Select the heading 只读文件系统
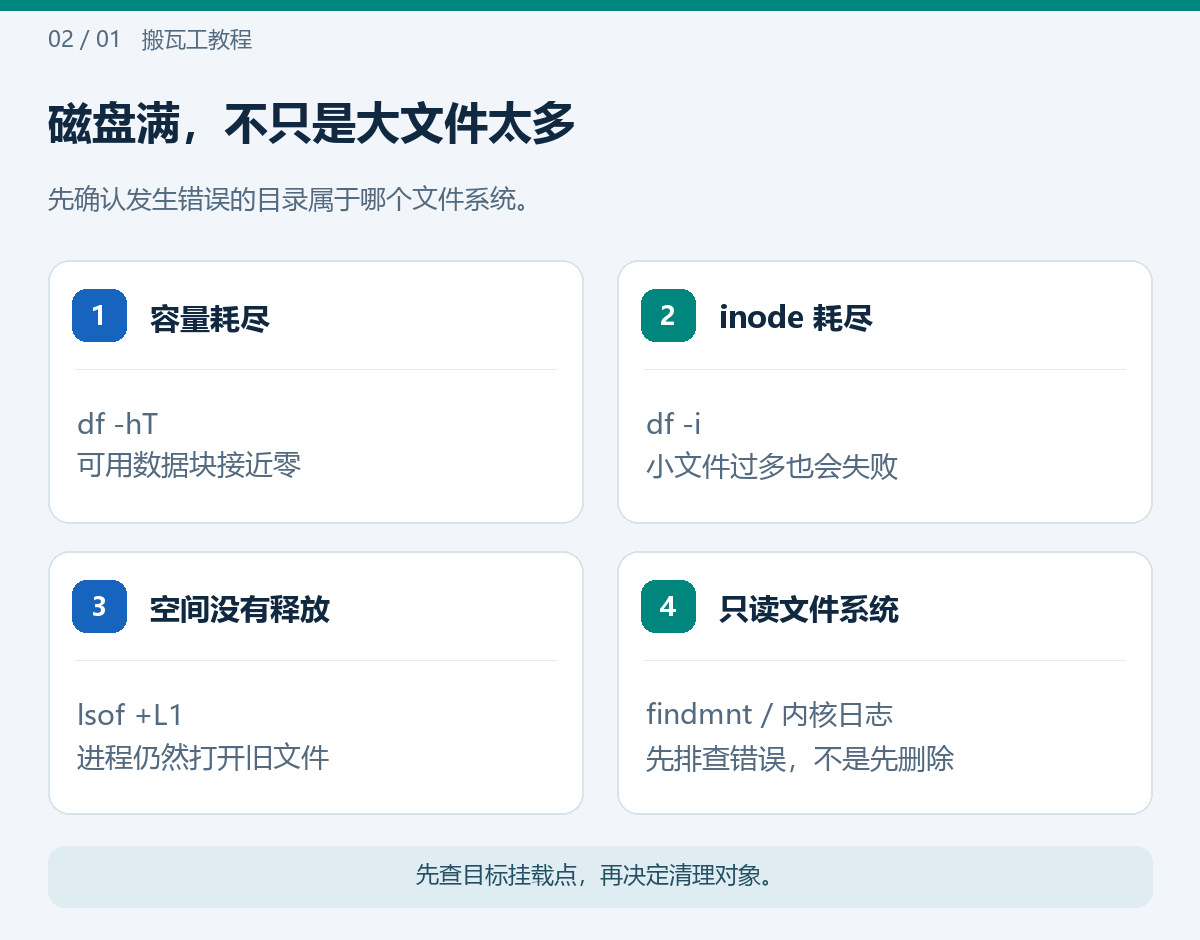 tap(809, 609)
